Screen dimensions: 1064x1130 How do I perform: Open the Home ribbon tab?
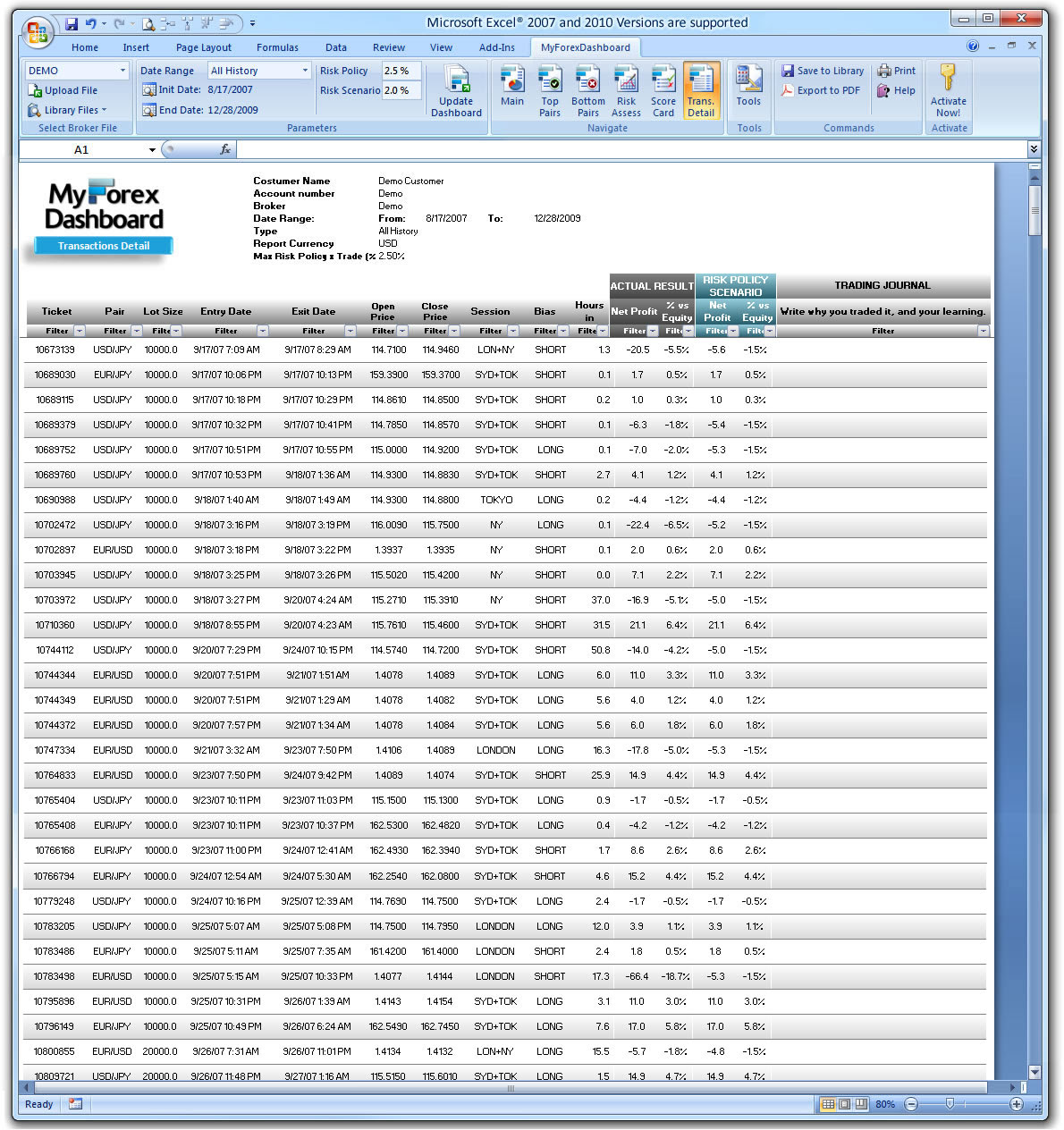pyautogui.click(x=85, y=47)
